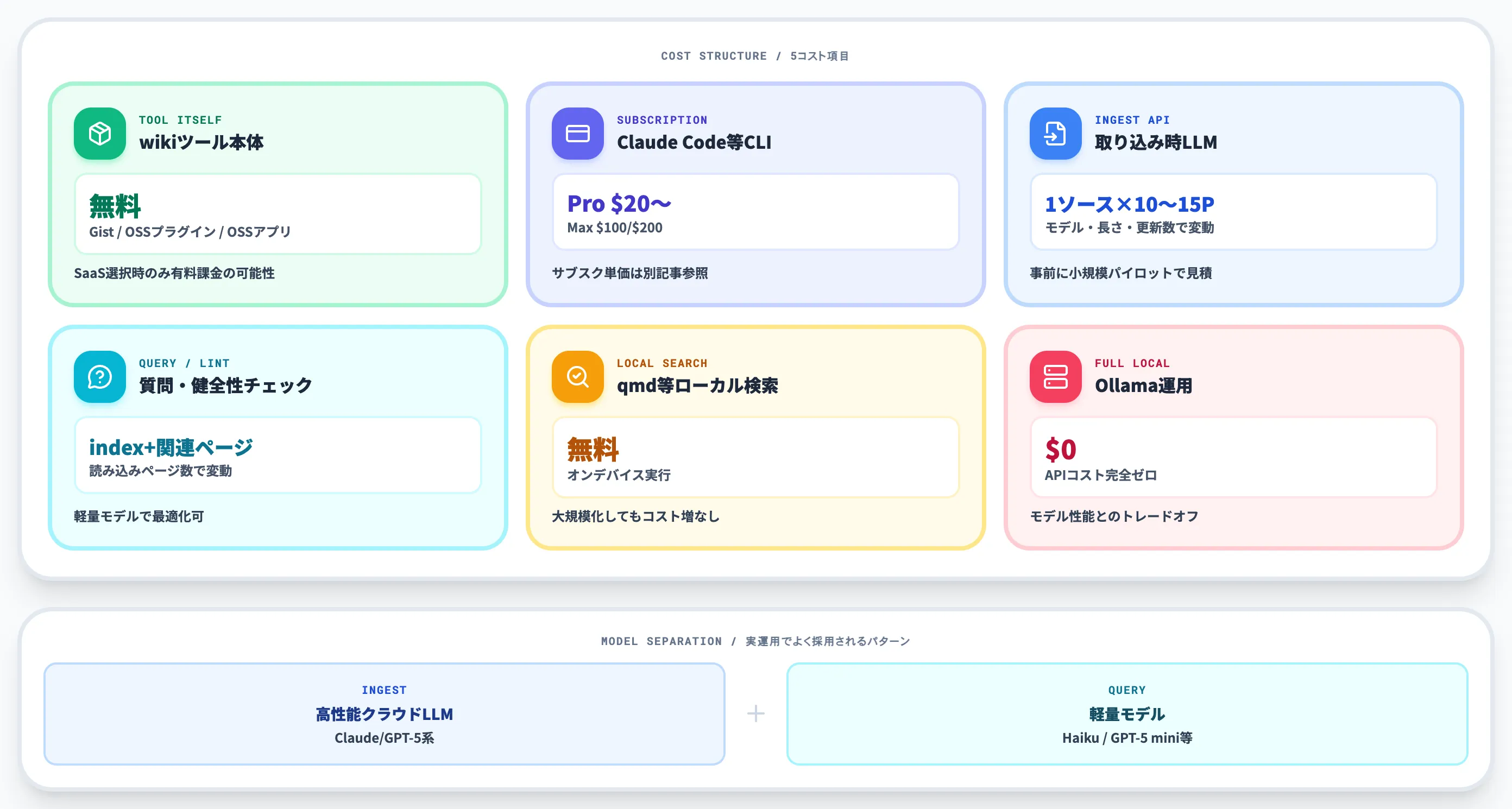Click 'SaaS選択時のみ有料課金の可能性' note
This screenshot has height=809, width=1512.
174,273
